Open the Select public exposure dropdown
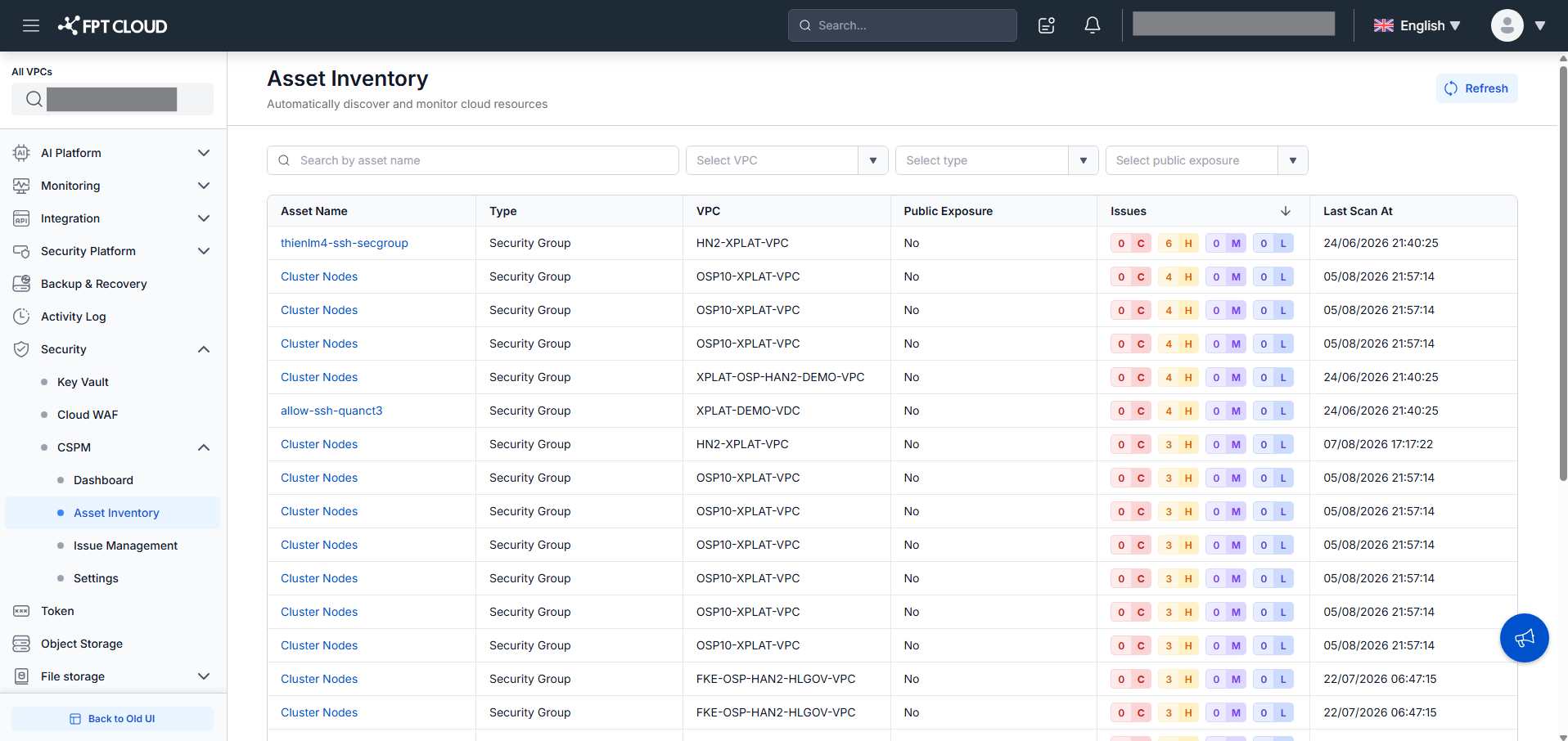Viewport: 1568px width, 741px height. pos(1206,160)
